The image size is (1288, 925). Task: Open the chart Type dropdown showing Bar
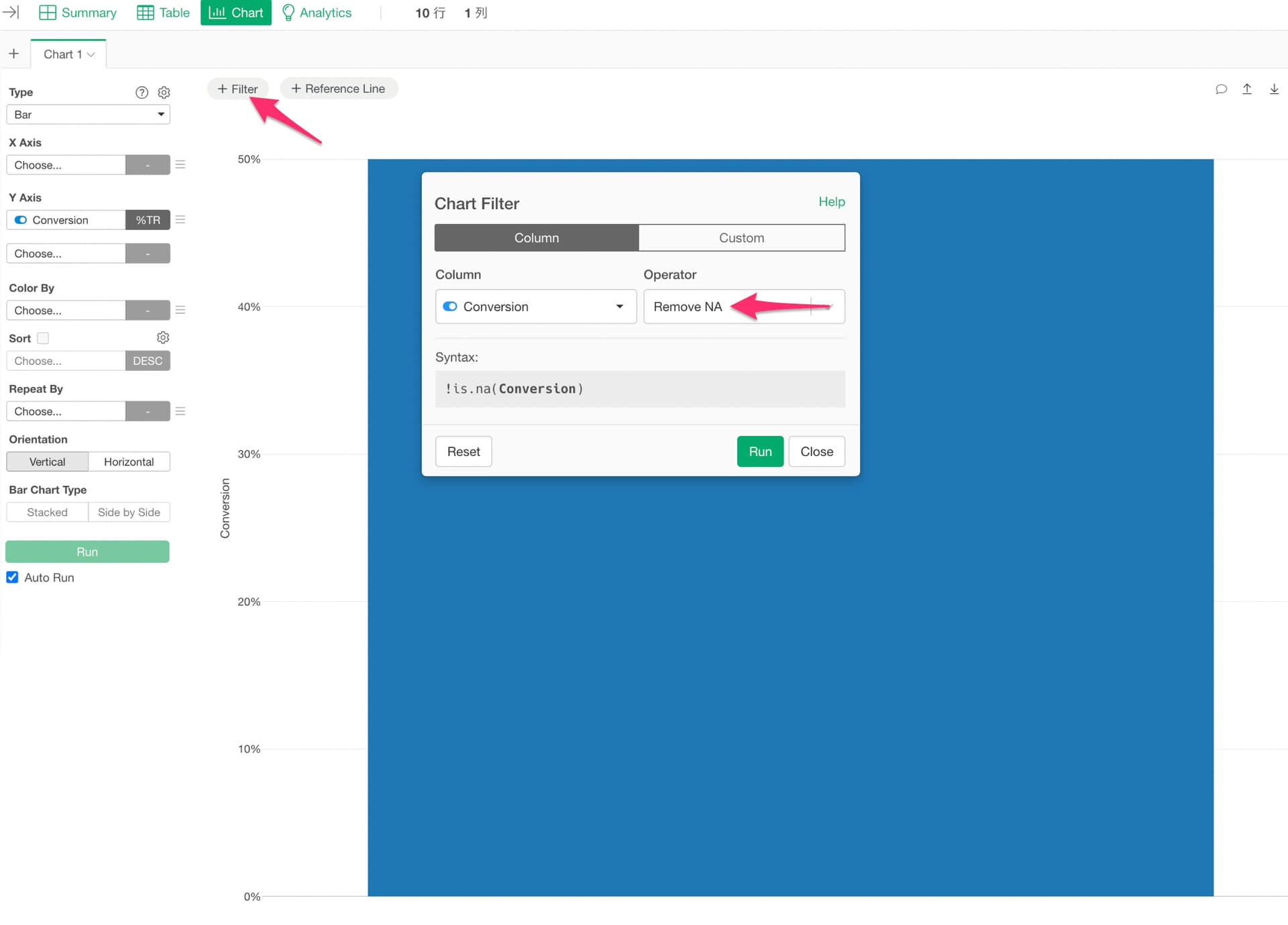coord(88,115)
